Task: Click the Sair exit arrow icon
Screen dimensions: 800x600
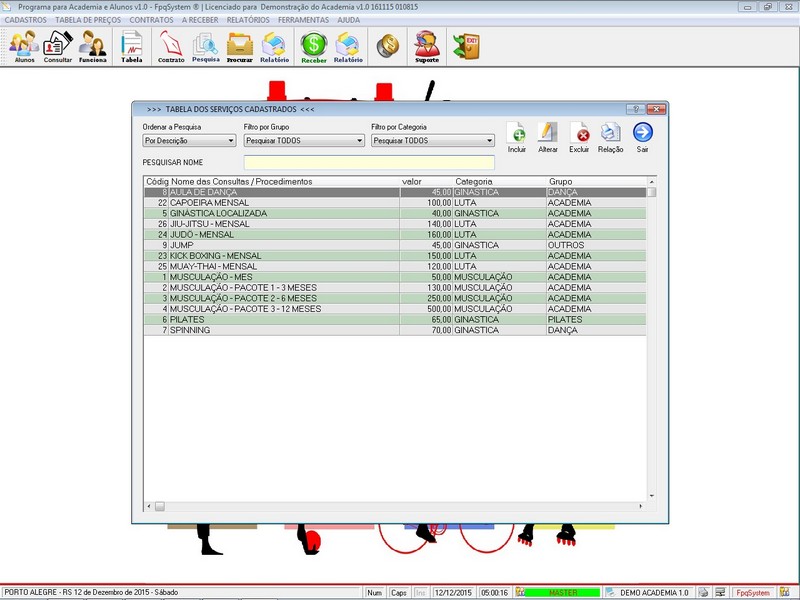Action: 643,136
